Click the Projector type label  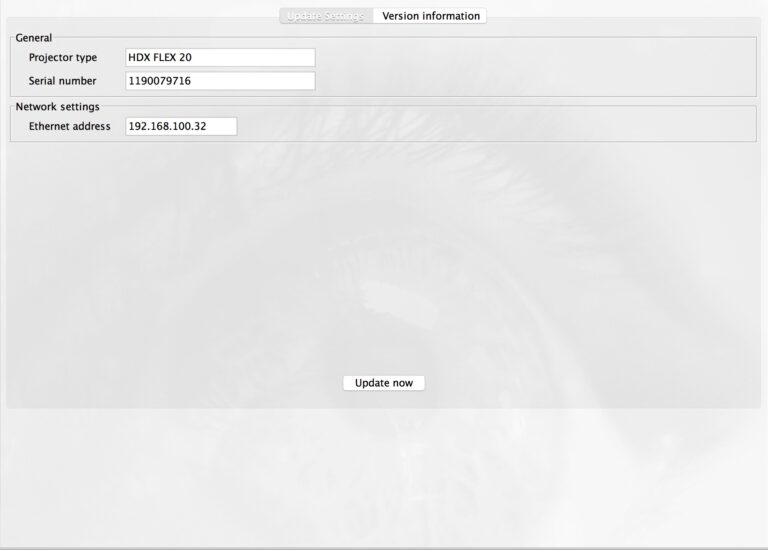tap(63, 57)
